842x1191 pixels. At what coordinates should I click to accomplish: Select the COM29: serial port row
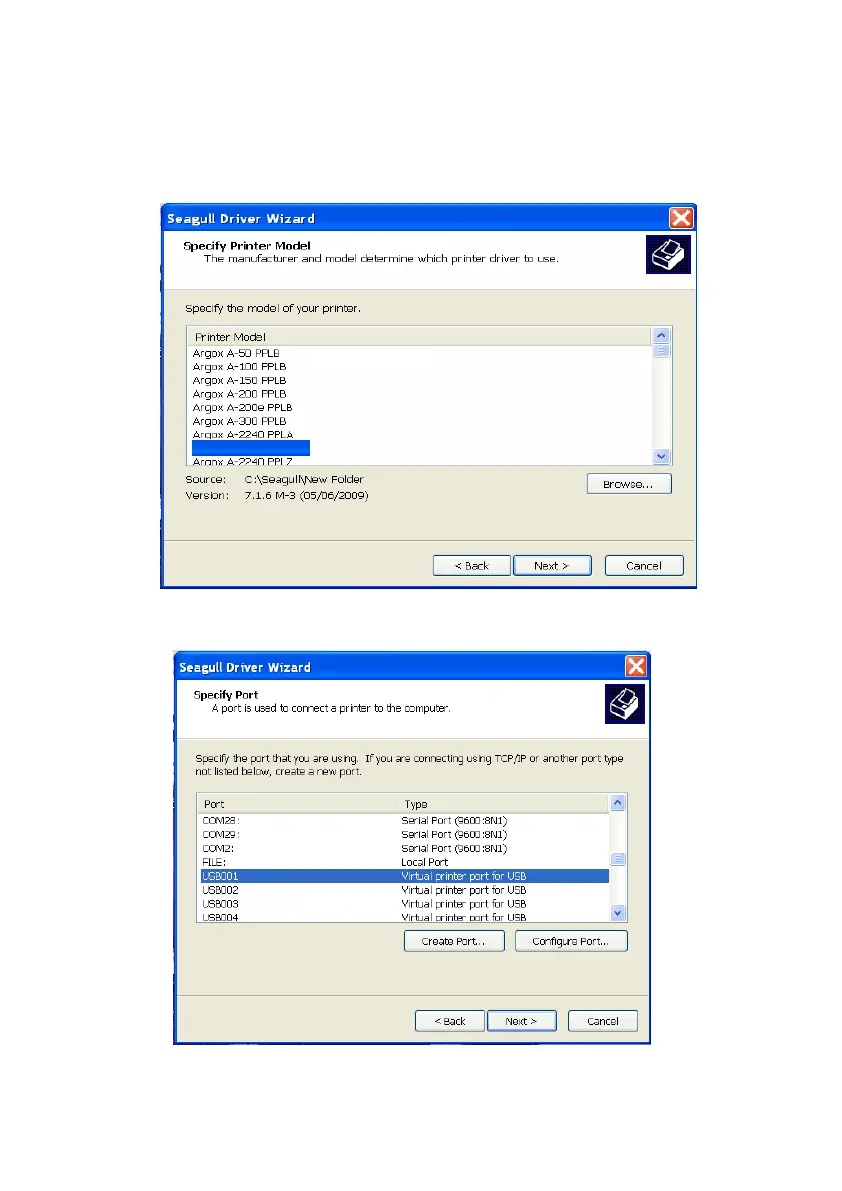coord(405,834)
